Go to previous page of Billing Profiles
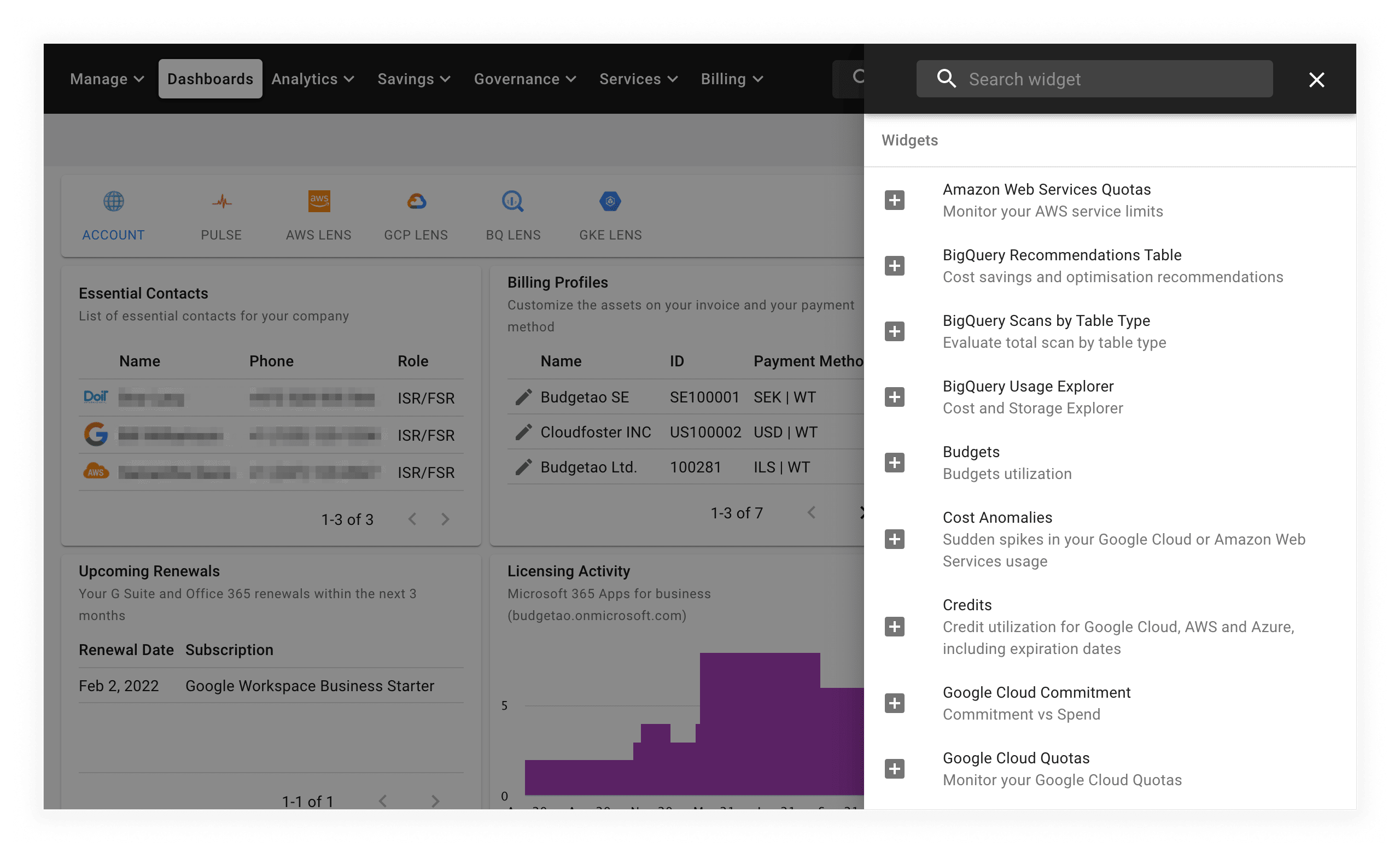 [x=812, y=513]
